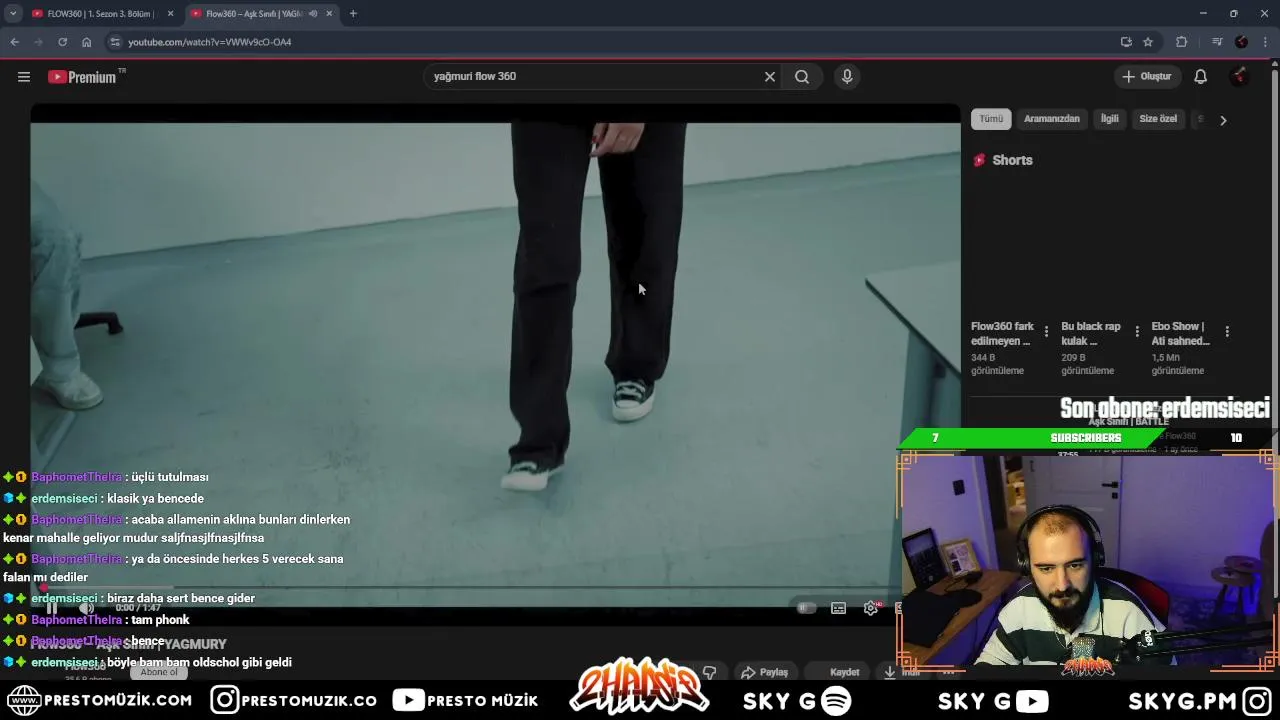Open the browser tab search dropdown

pos(13,14)
